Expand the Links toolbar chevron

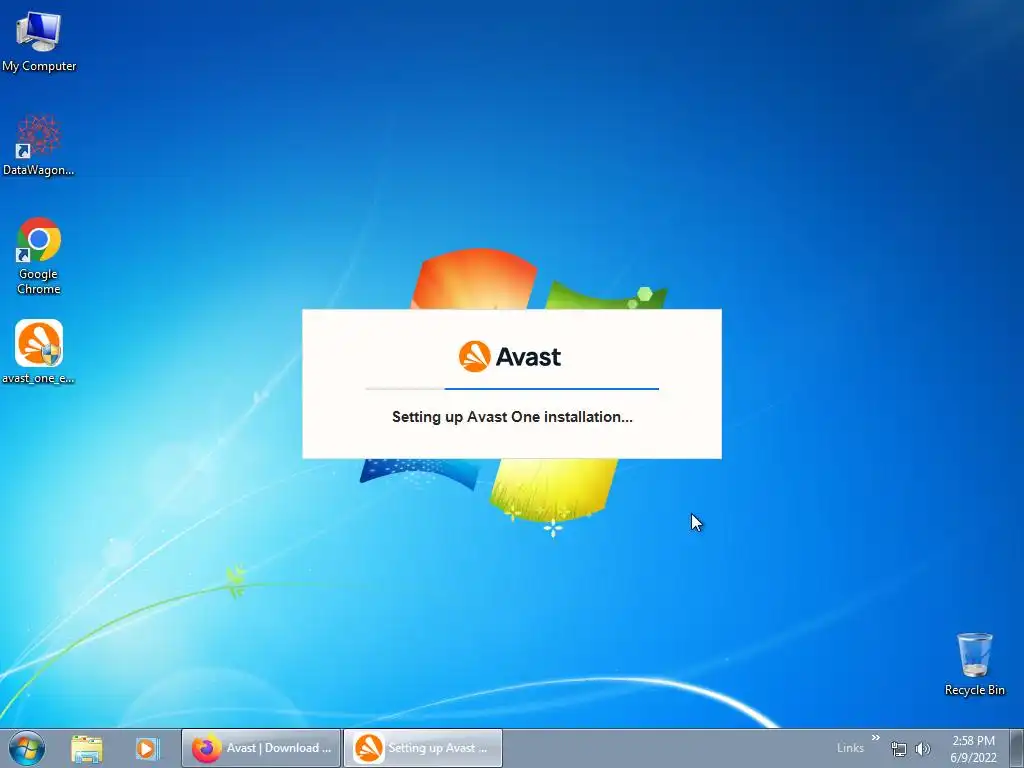click(876, 738)
